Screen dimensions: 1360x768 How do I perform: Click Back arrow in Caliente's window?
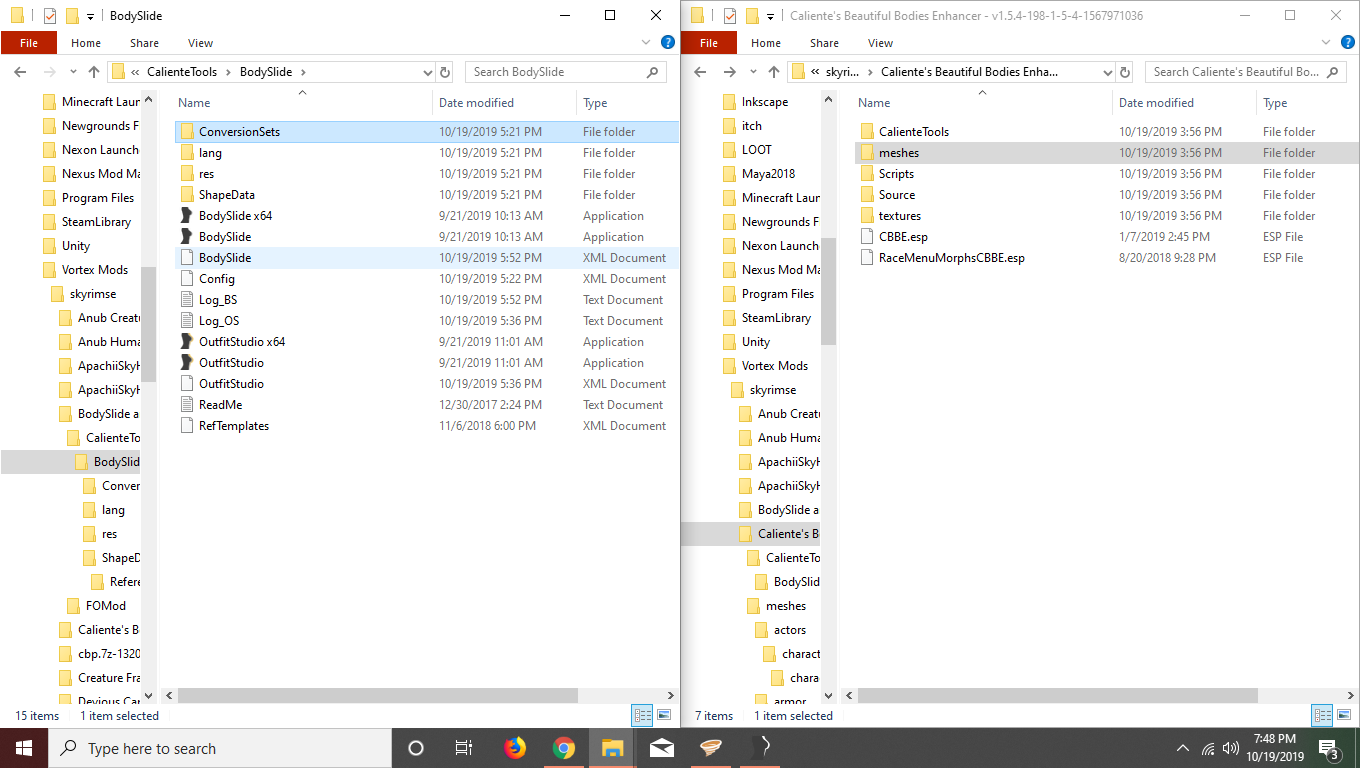point(700,72)
